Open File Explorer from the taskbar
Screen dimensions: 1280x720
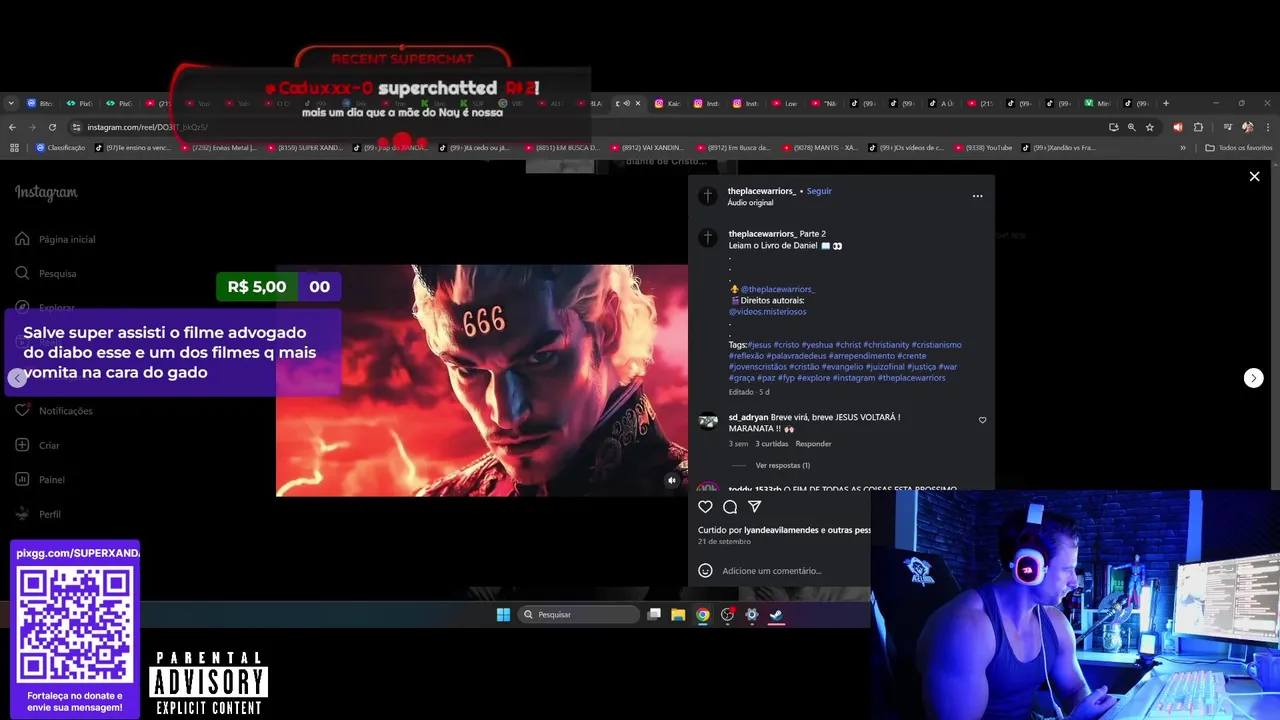coord(678,614)
